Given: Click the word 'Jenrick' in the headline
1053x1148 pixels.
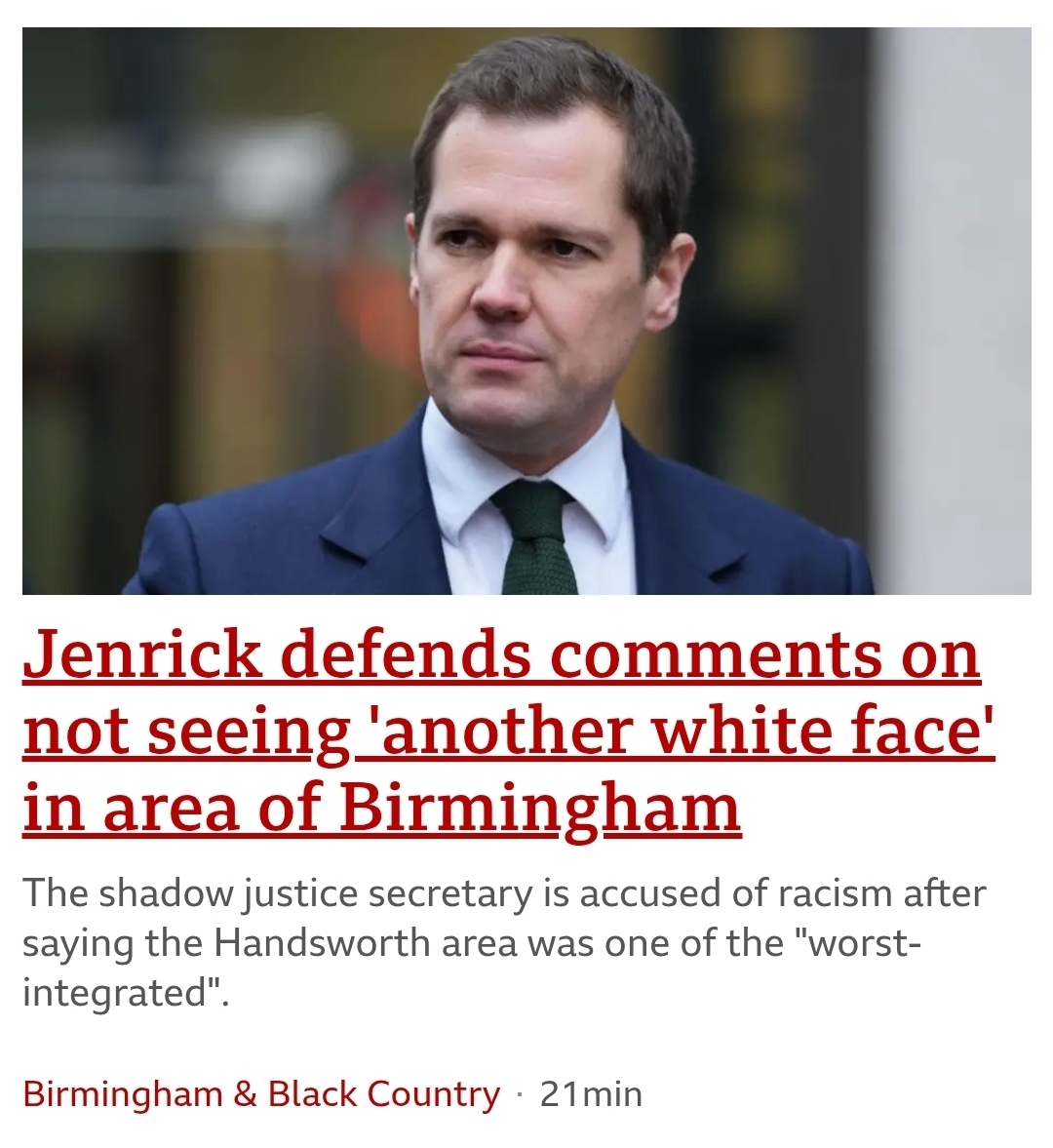Looking at the screenshot, I should point(142,654).
